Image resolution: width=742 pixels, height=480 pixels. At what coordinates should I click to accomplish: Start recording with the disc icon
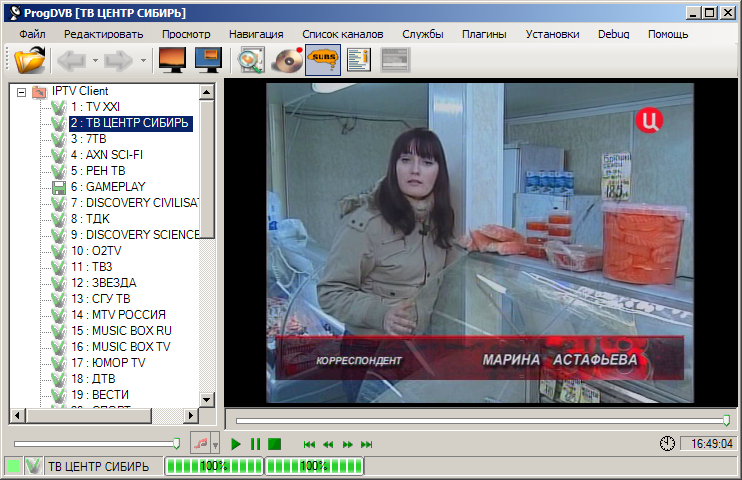287,60
